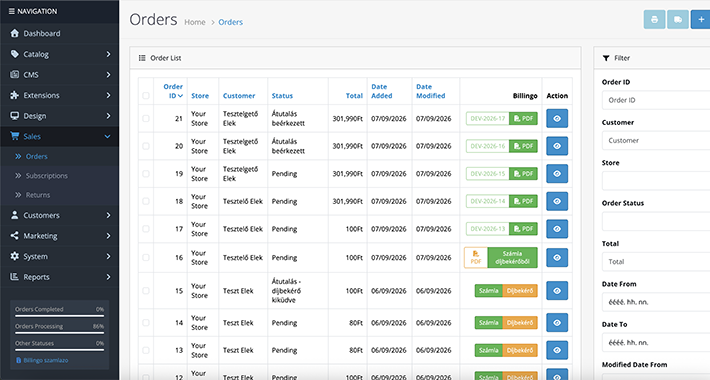The width and height of the screenshot is (710, 380).
Task: Expand the Design menu chevron
Action: pyautogui.click(x=108, y=115)
